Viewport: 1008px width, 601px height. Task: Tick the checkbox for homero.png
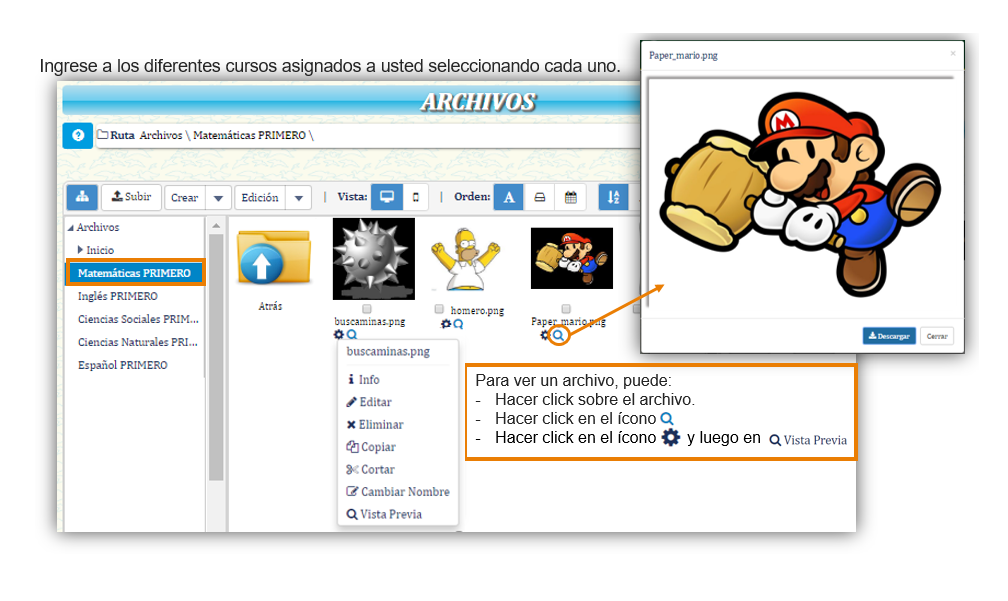pos(439,309)
